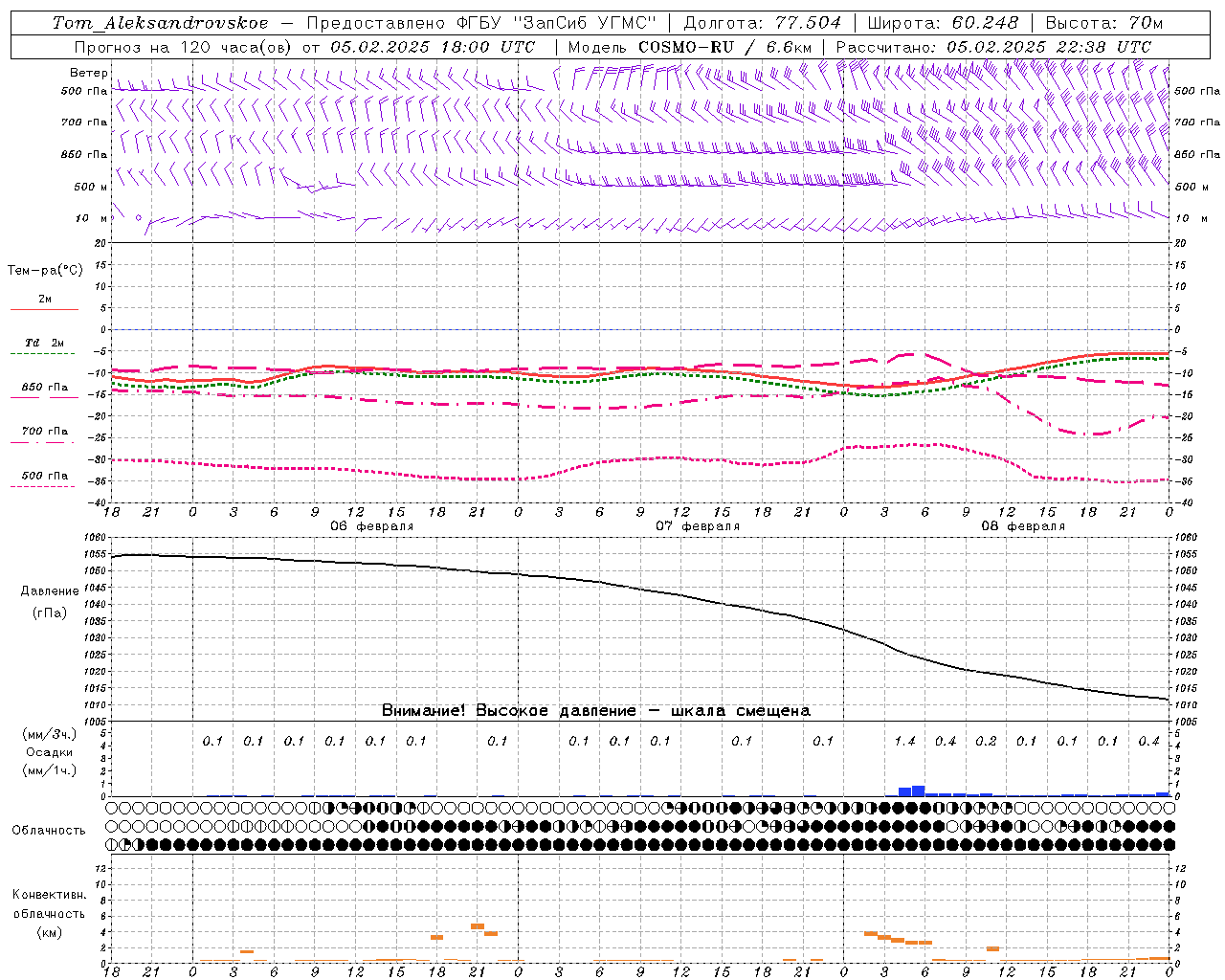Click the Td 2м dew point legend entry
Viewport: 1225px width, 980px height.
44,343
